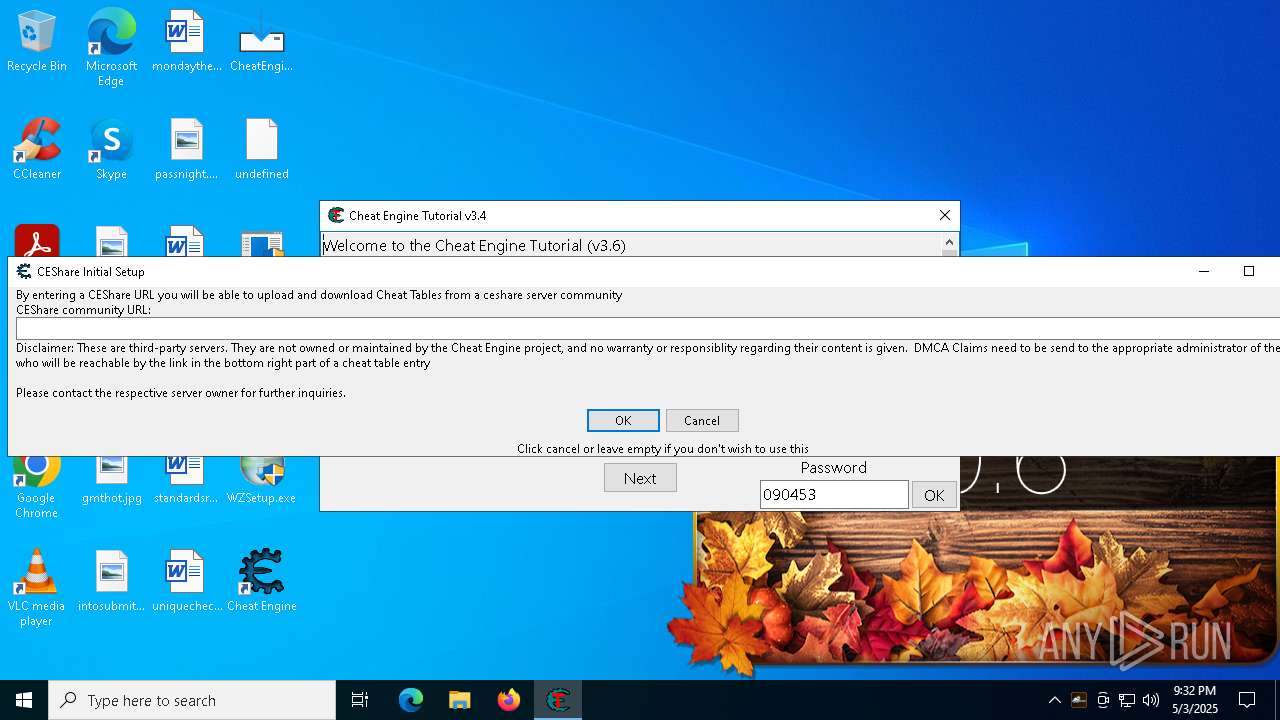Select the CheatEngi installer desktop icon
The width and height of the screenshot is (1280, 720).
pos(261,41)
